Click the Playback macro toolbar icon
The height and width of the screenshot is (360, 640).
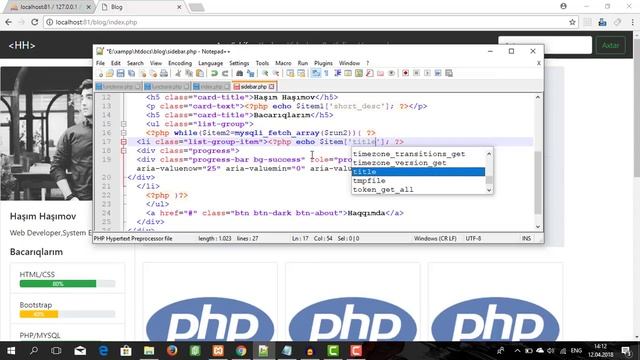coord(427,73)
